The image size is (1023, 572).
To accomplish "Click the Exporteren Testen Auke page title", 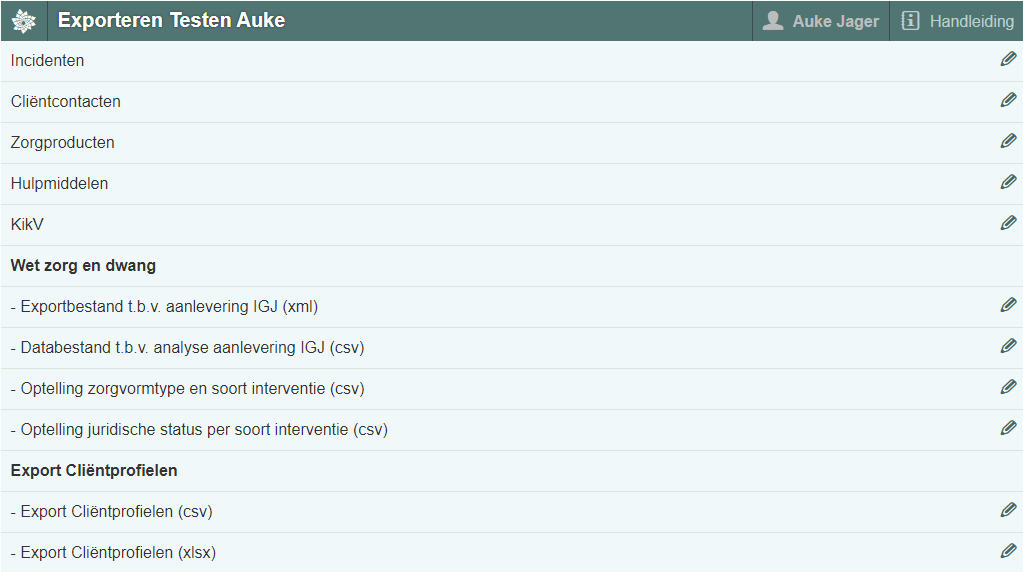I will (171, 21).
